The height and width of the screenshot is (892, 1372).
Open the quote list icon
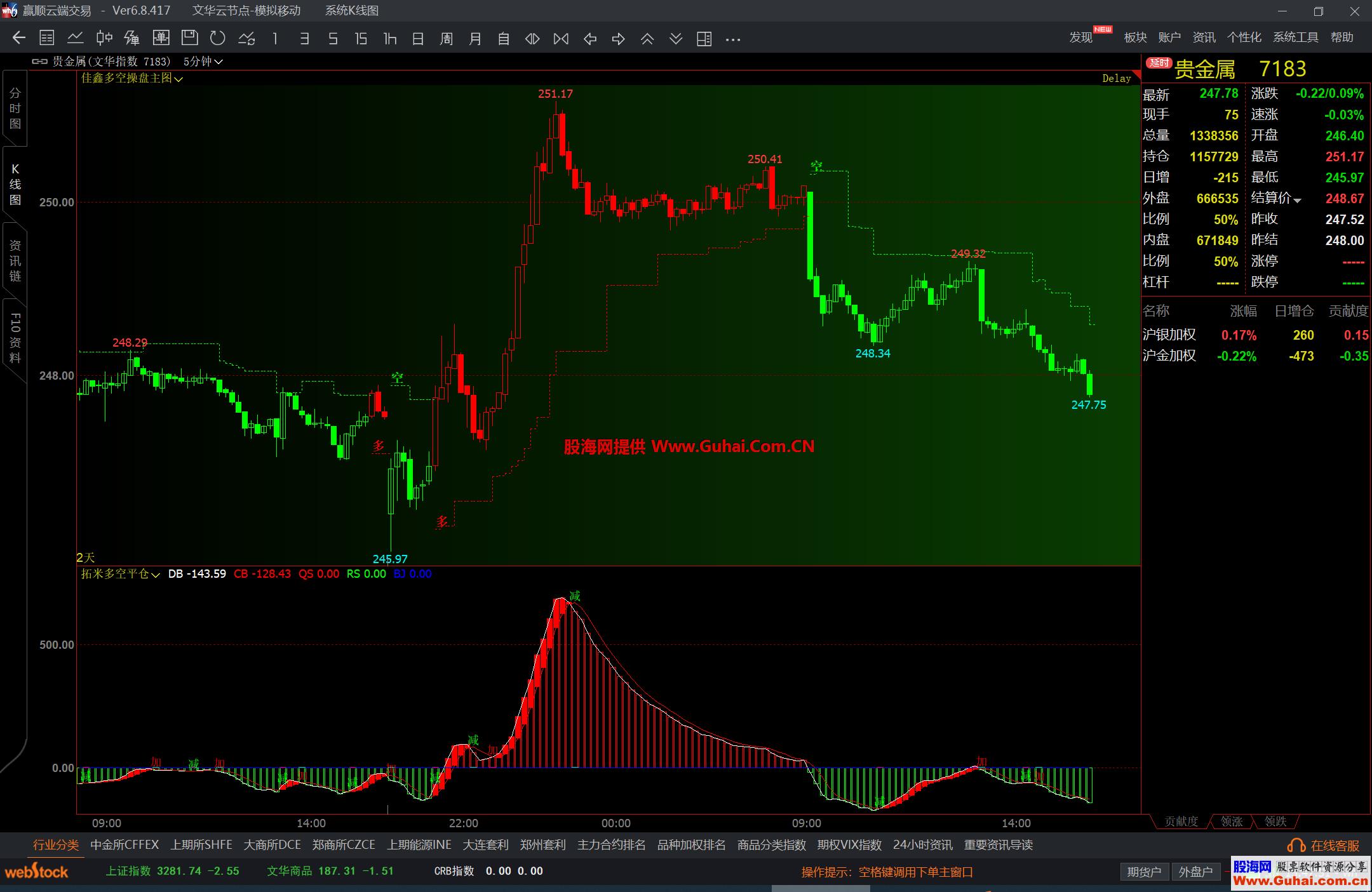47,39
